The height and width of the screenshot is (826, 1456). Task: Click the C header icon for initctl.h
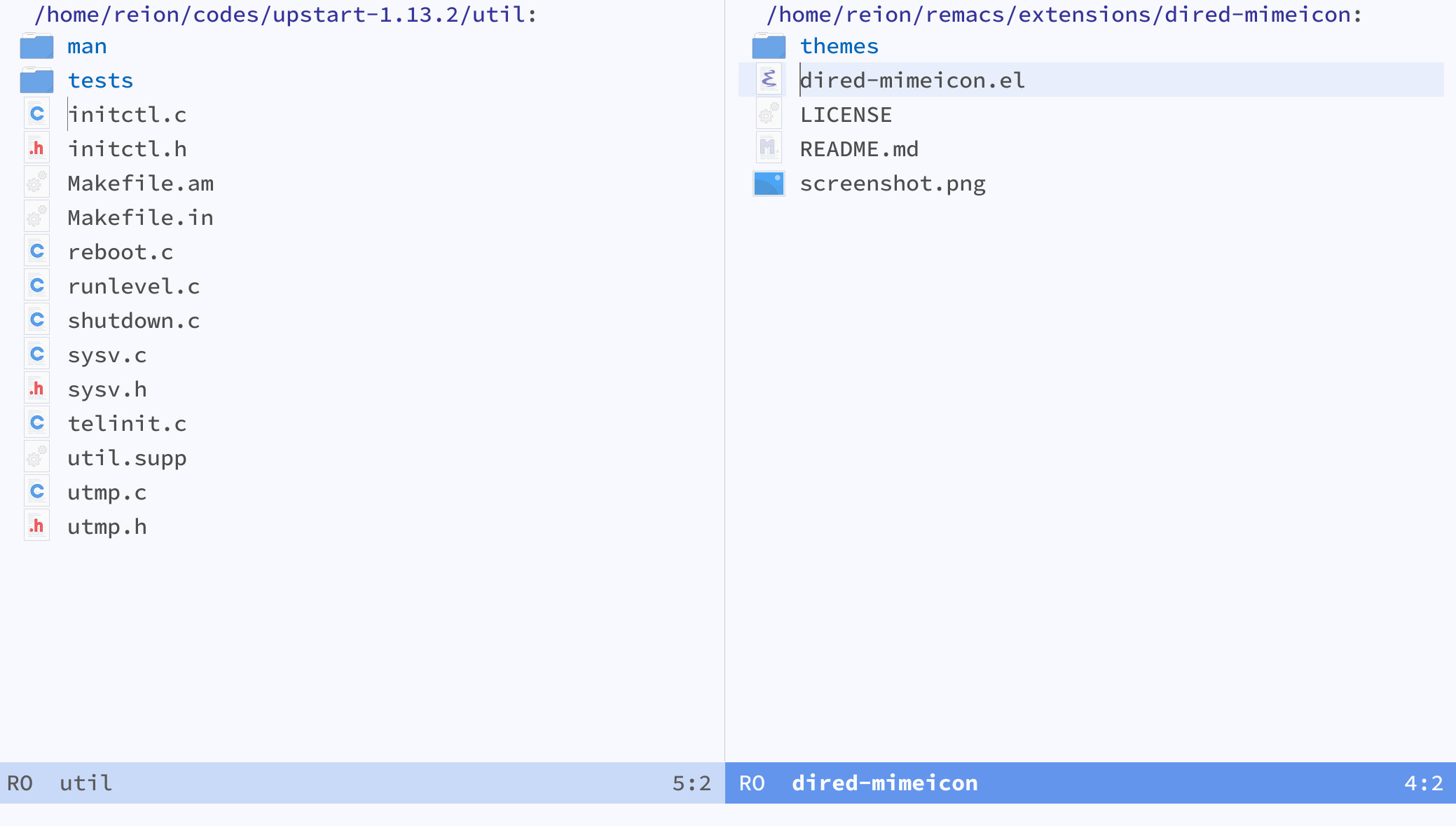(35, 148)
